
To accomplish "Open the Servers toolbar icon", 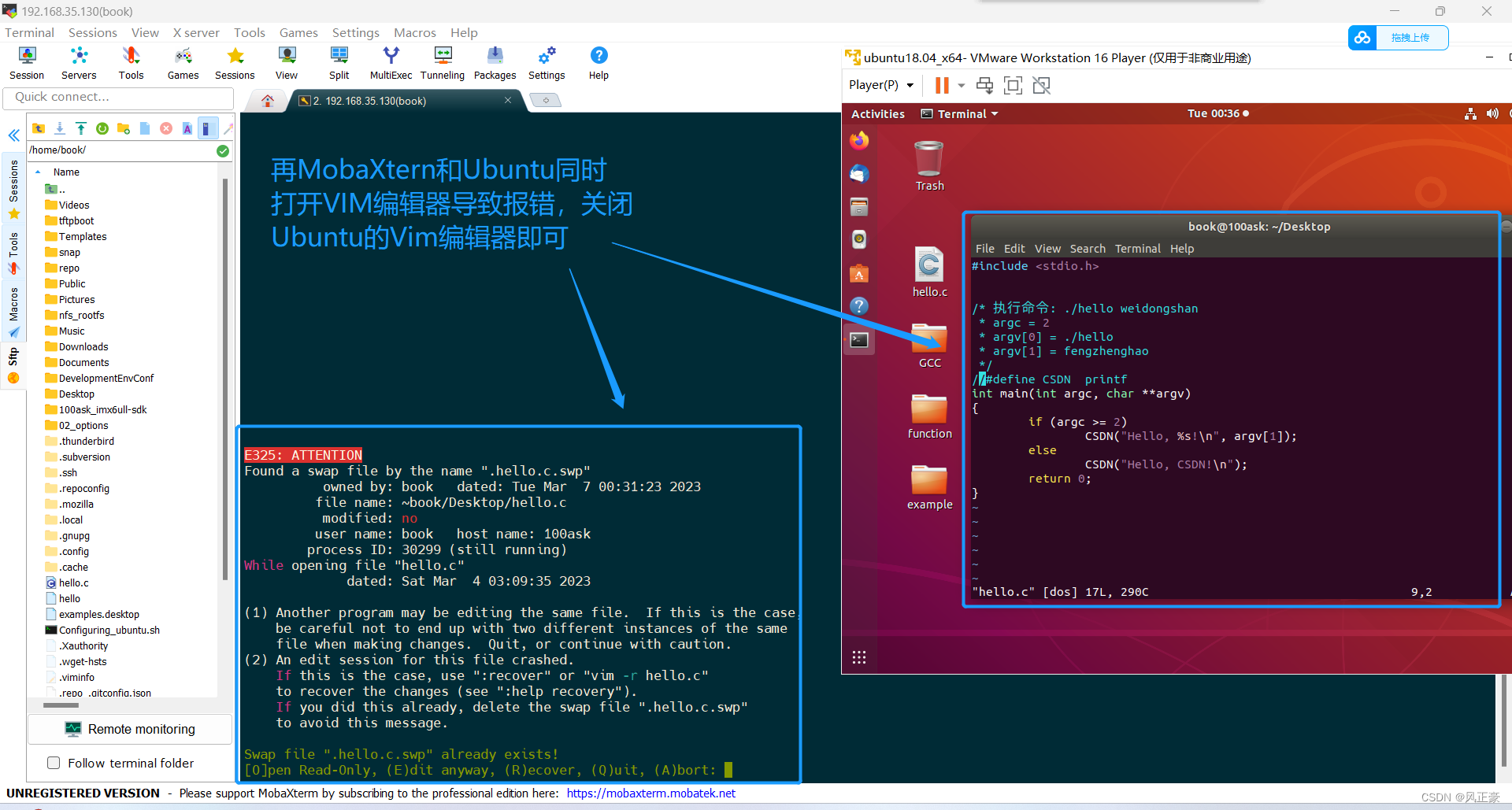I will pos(79,63).
